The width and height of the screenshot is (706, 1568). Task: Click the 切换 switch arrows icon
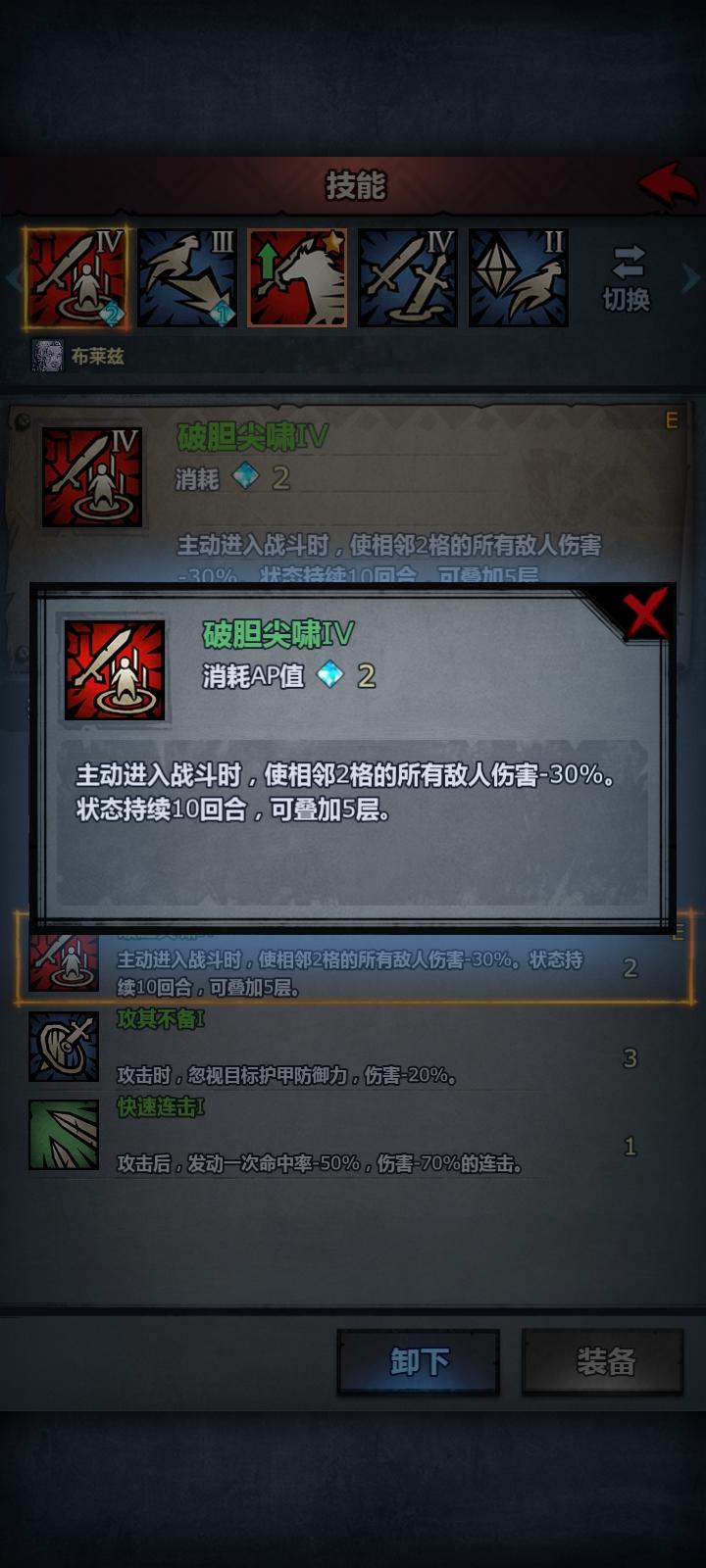point(628,263)
